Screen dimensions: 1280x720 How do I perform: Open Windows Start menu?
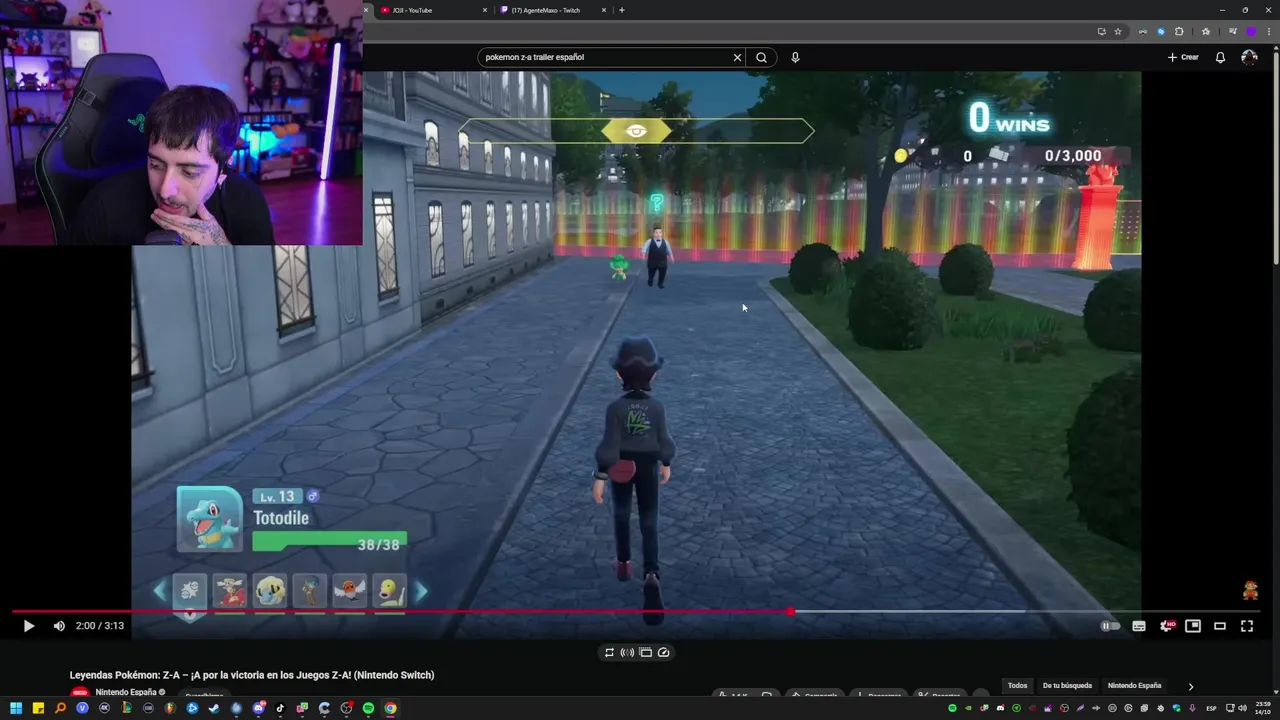pos(16,708)
